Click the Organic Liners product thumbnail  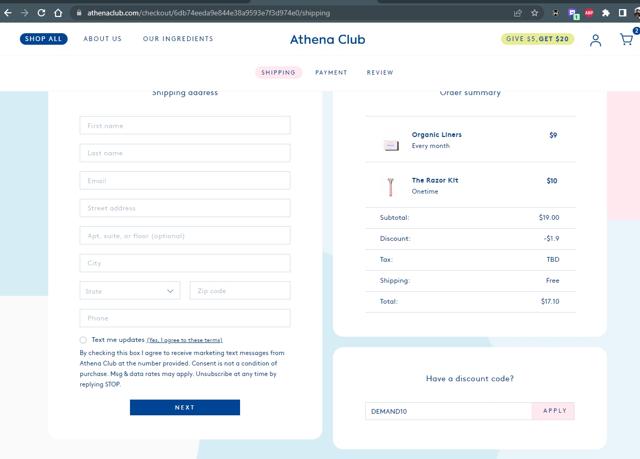click(391, 145)
